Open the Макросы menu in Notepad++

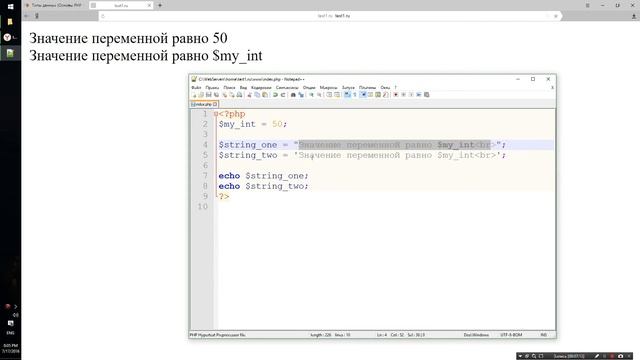click(x=329, y=87)
